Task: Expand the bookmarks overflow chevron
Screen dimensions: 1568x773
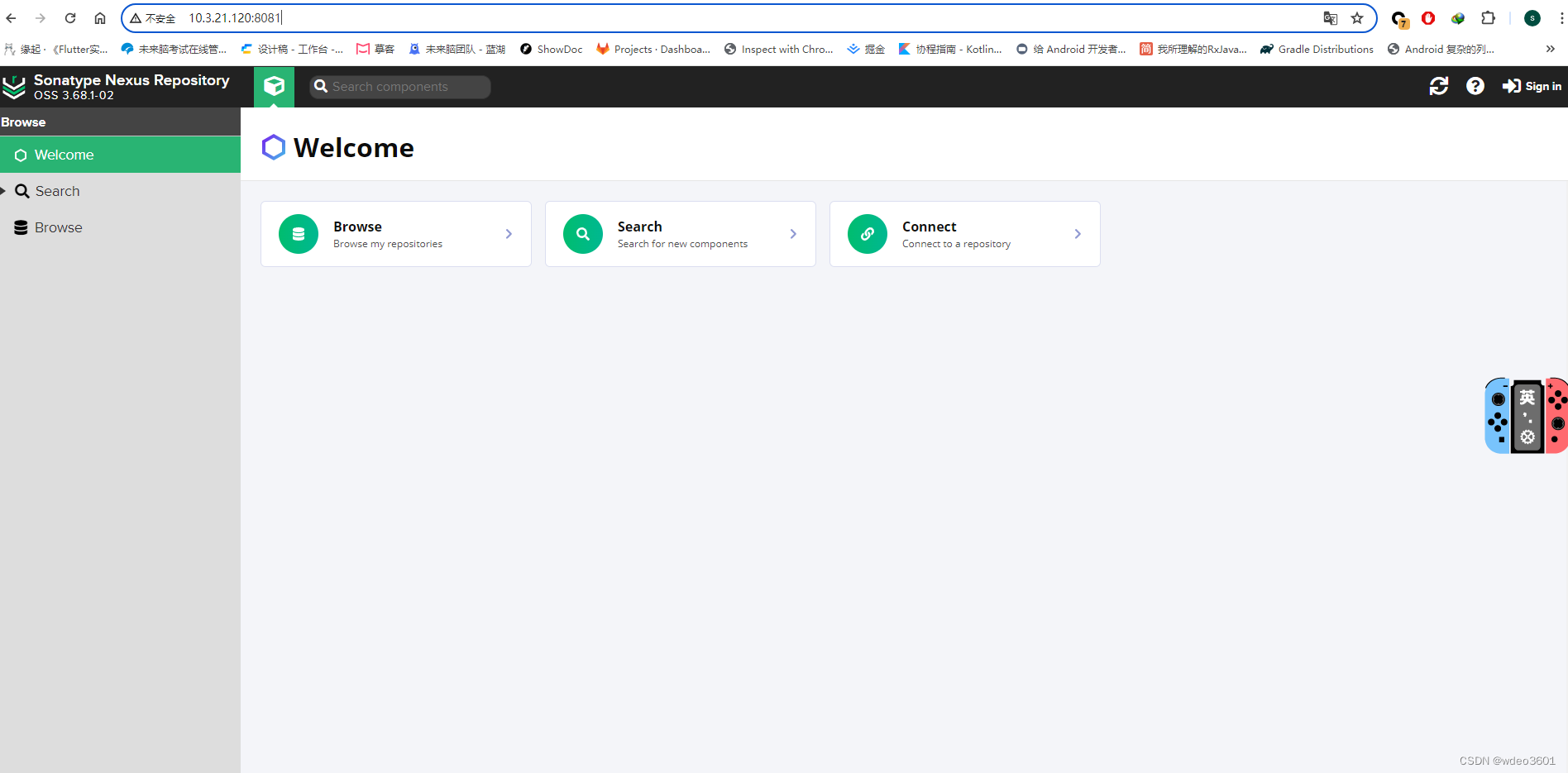Action: [x=1550, y=50]
